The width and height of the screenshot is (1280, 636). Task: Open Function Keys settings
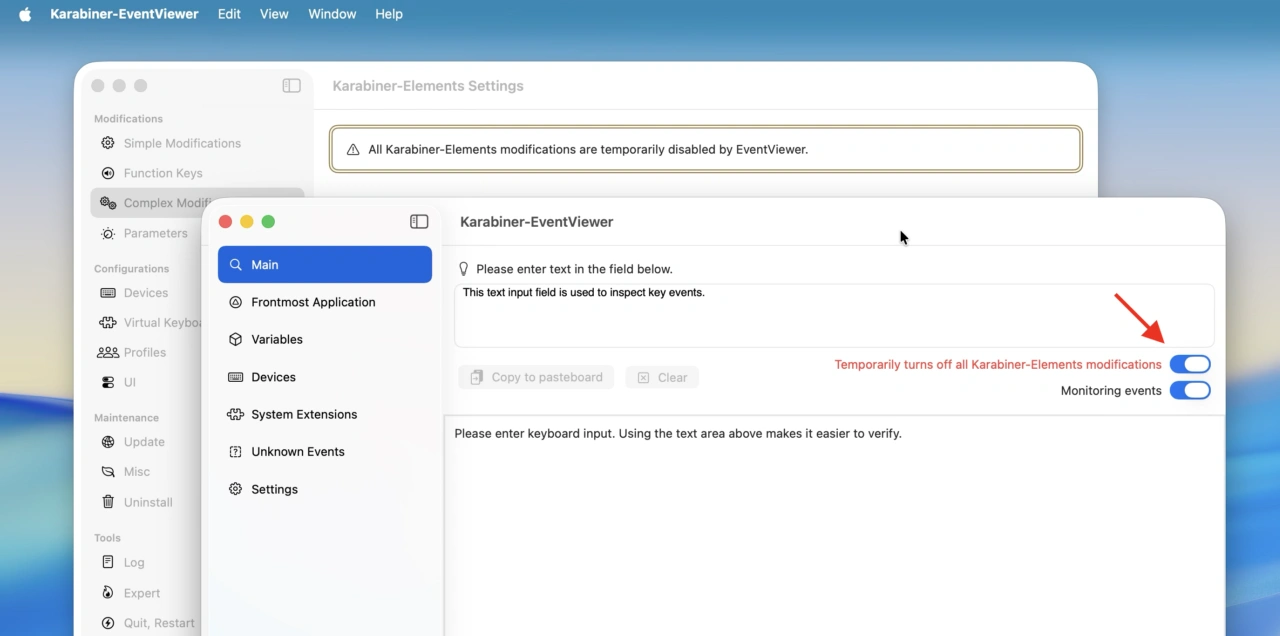click(162, 173)
